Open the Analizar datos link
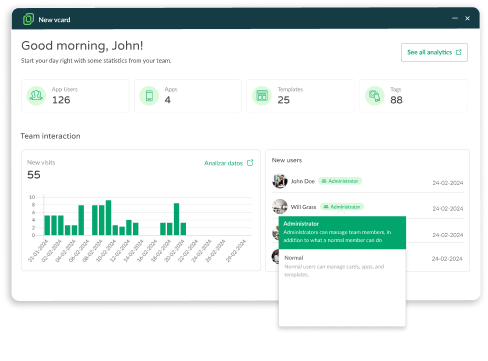The height and width of the screenshot is (361, 488). click(229, 163)
